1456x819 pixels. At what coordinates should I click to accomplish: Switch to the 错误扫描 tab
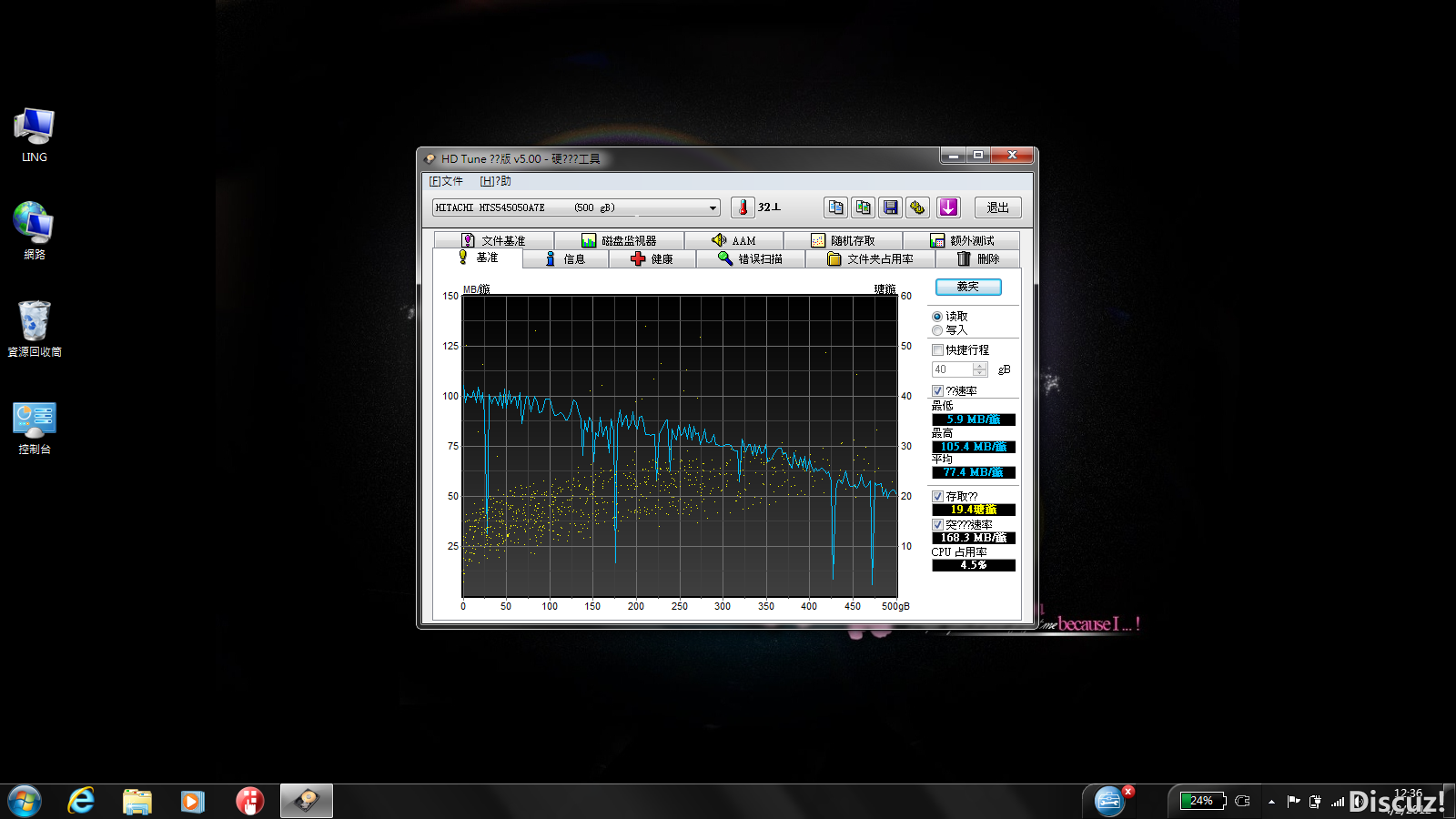tap(750, 259)
